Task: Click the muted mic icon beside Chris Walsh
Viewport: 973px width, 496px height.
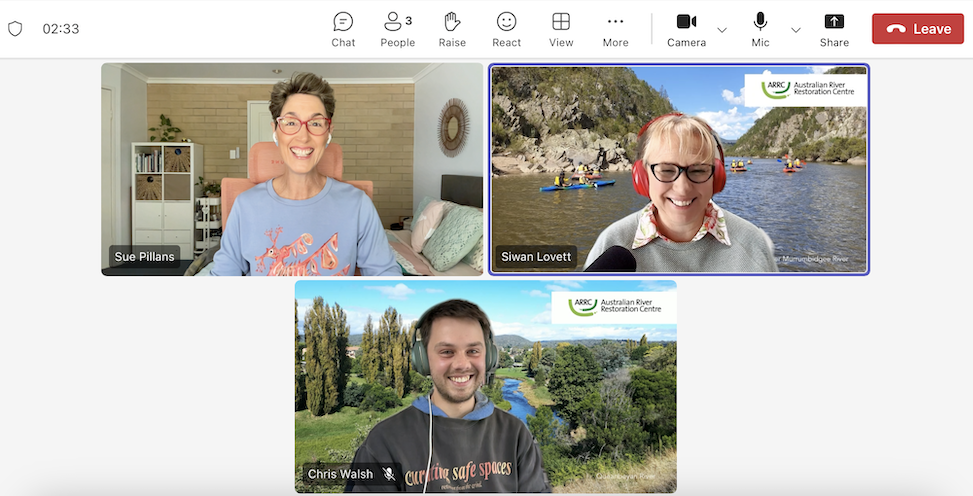Action: click(389, 474)
